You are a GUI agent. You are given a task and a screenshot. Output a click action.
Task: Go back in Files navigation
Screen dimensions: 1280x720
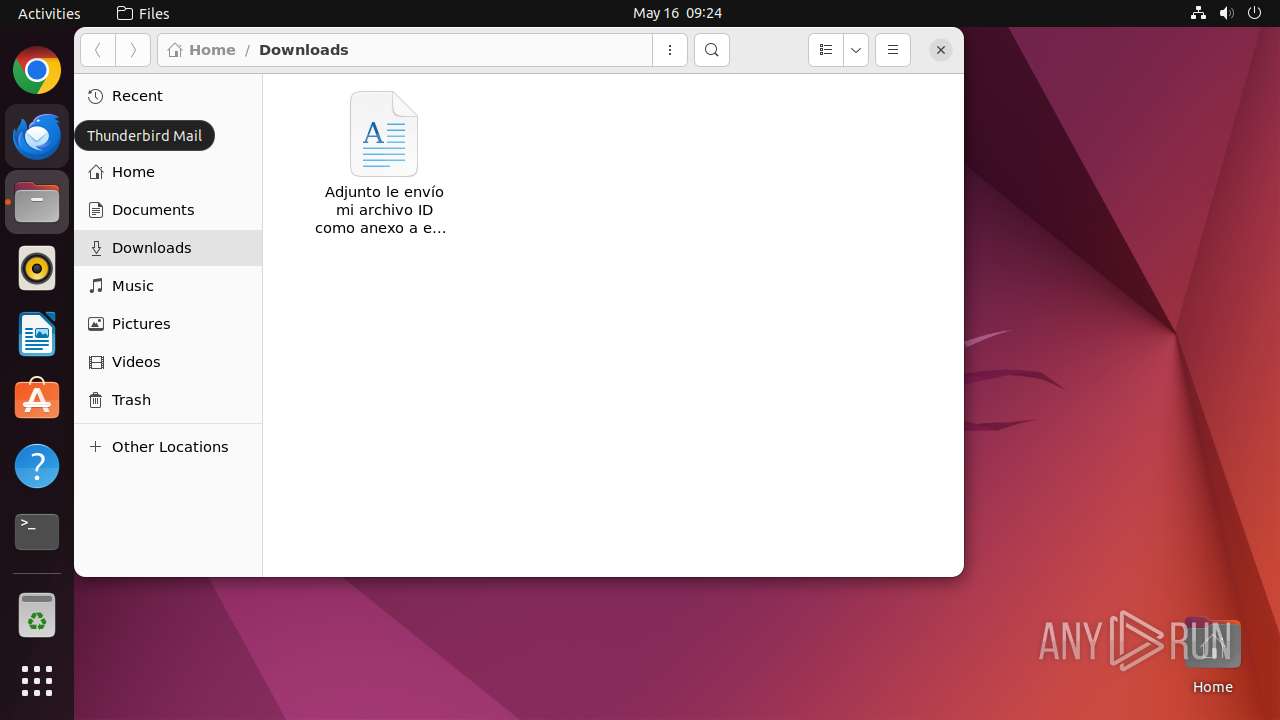click(x=98, y=50)
